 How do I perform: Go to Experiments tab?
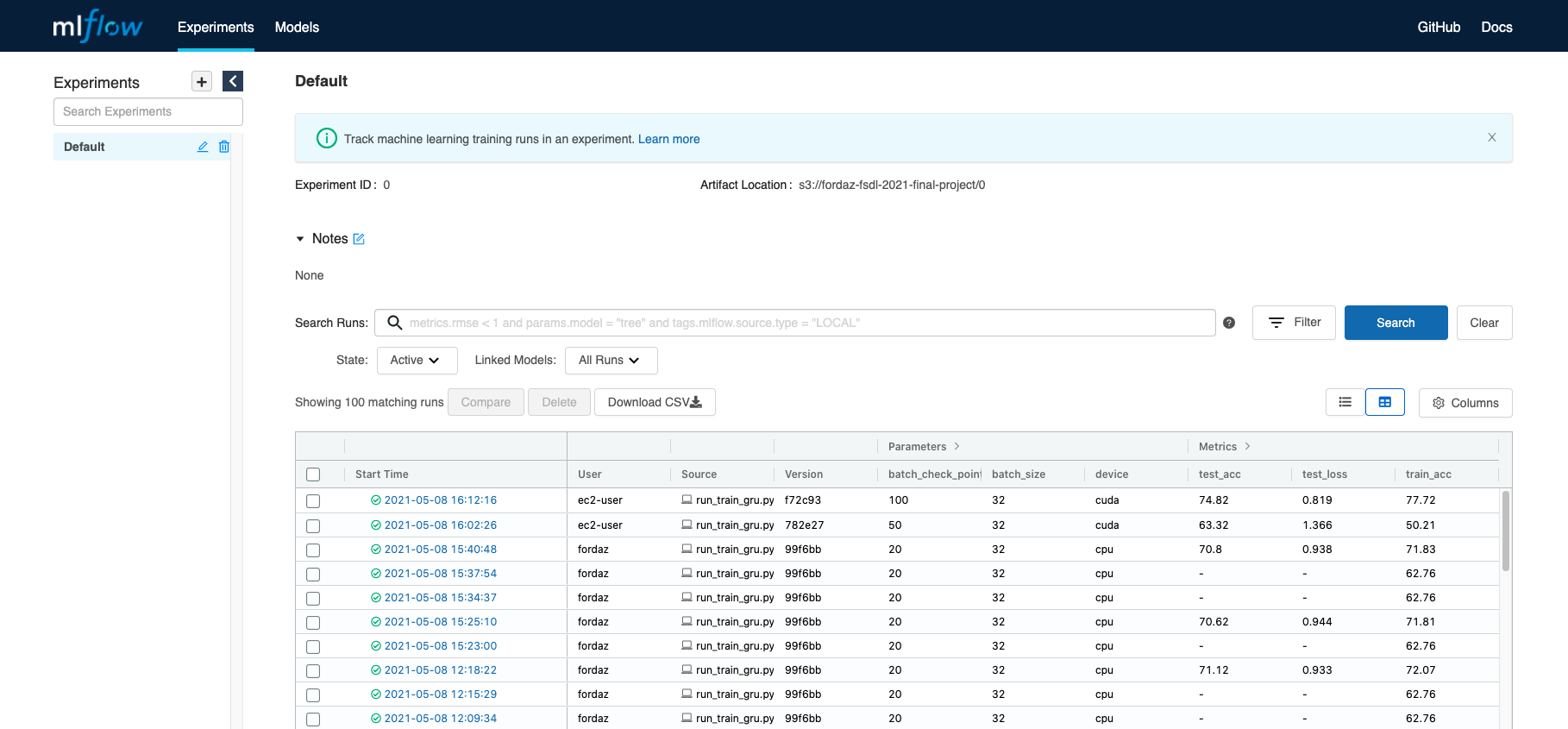tap(216, 27)
